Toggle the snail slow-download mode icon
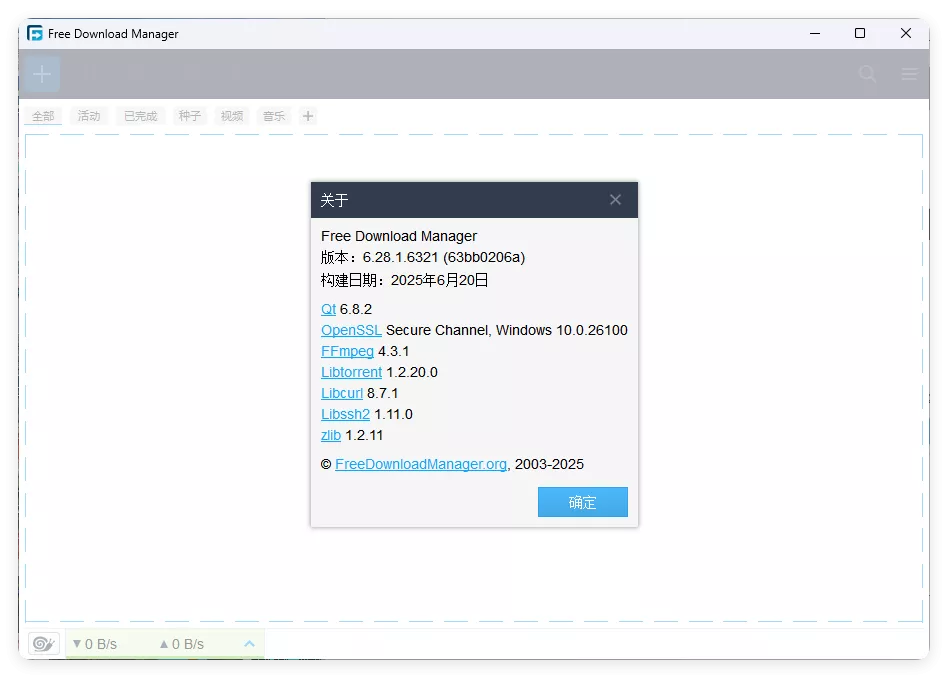The width and height of the screenshot is (948, 678). 40,644
